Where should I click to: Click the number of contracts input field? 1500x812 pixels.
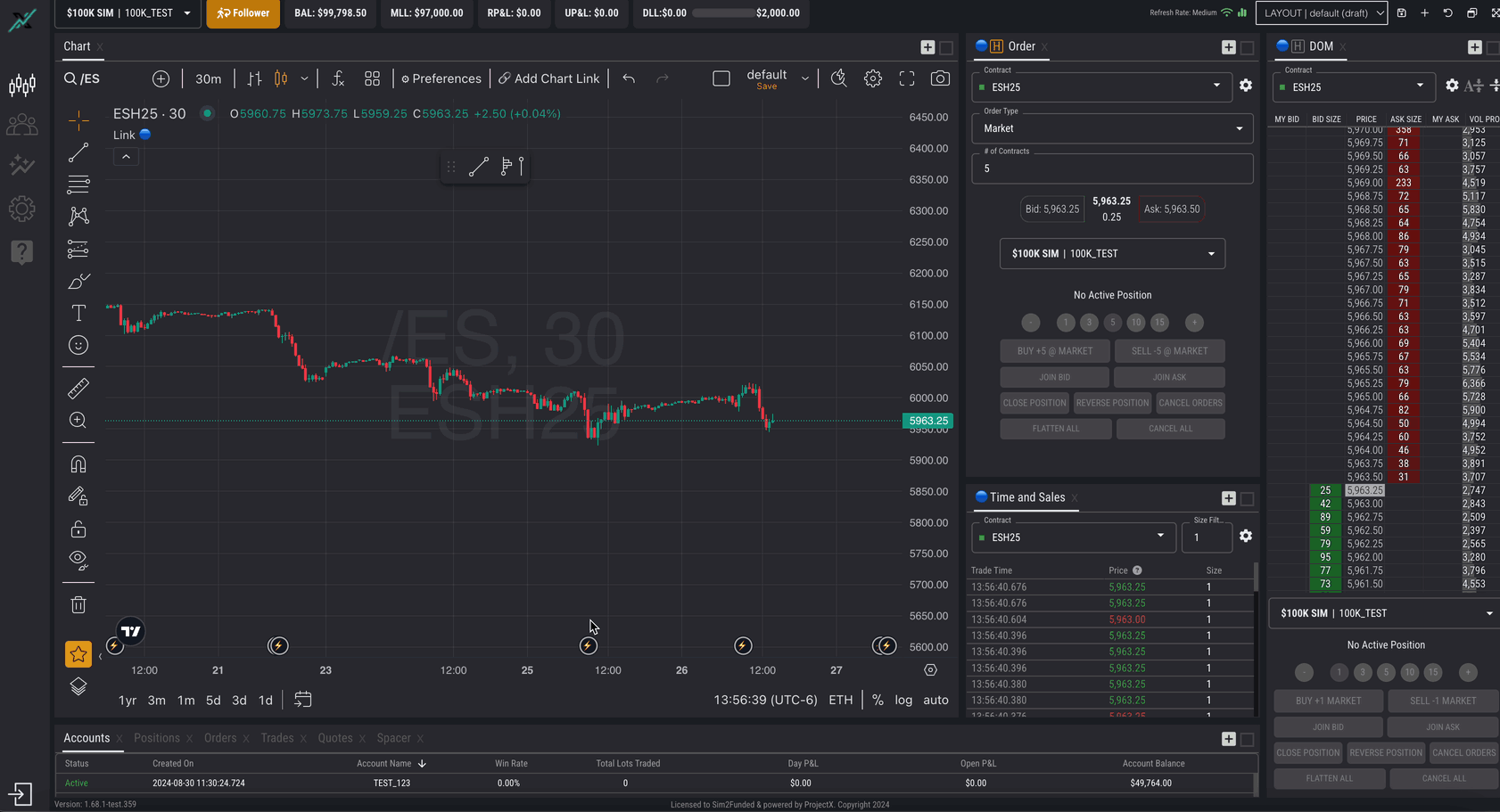[1112, 168]
